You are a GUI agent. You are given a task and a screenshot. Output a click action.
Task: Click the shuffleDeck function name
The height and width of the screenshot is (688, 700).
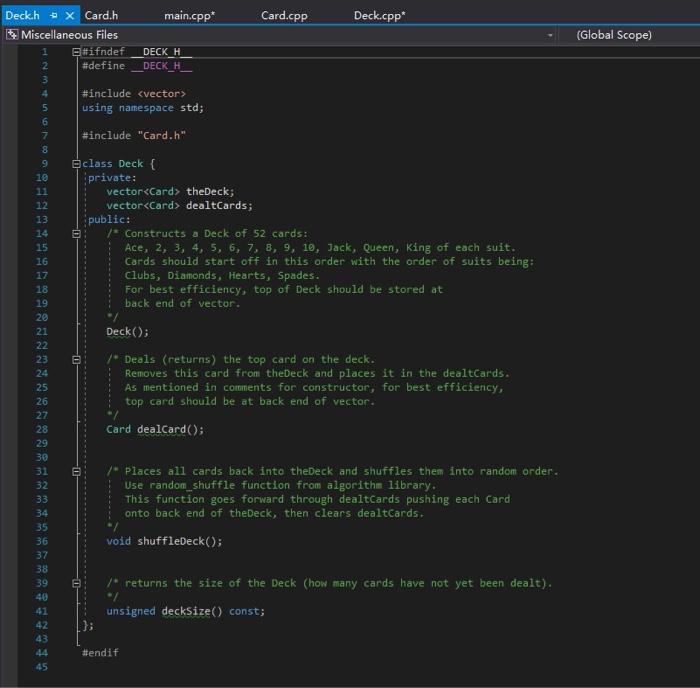pyautogui.click(x=173, y=541)
